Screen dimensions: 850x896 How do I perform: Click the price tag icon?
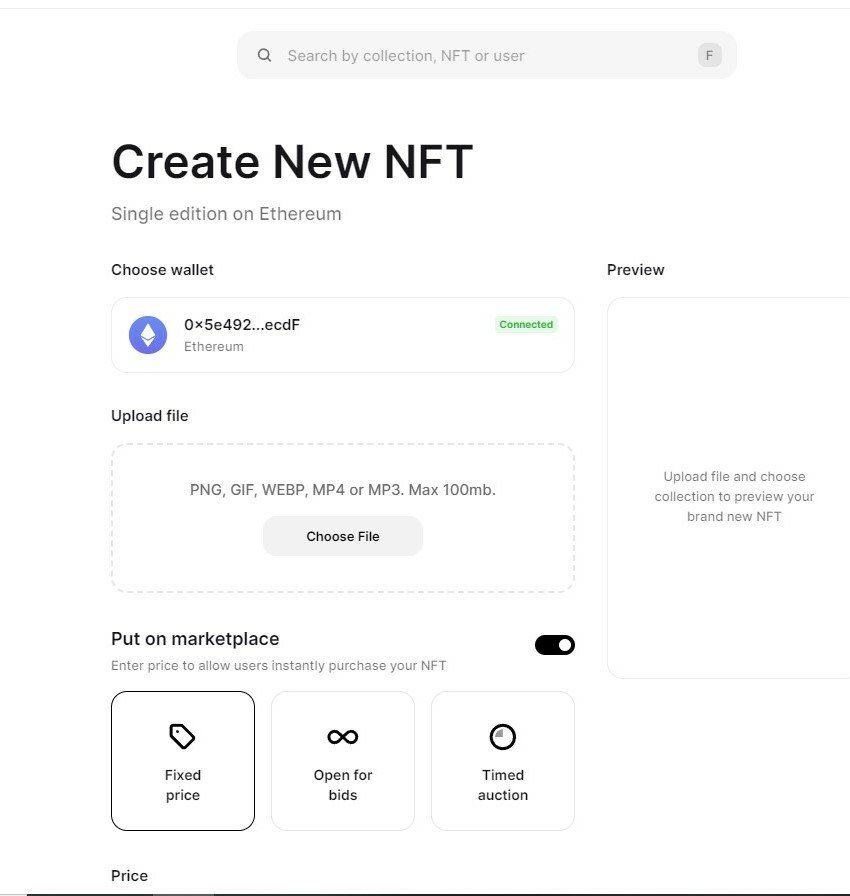(x=182, y=736)
